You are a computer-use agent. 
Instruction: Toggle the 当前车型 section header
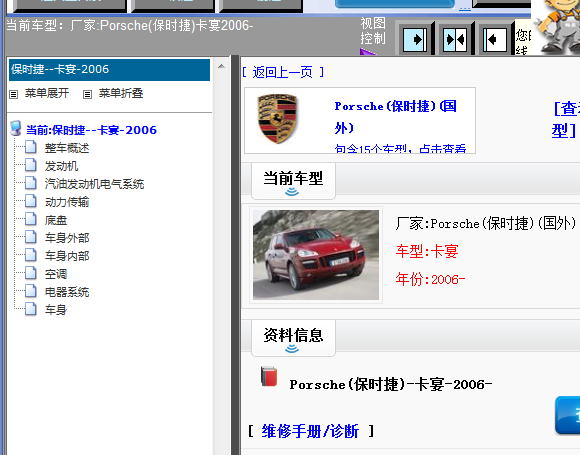[x=293, y=181]
